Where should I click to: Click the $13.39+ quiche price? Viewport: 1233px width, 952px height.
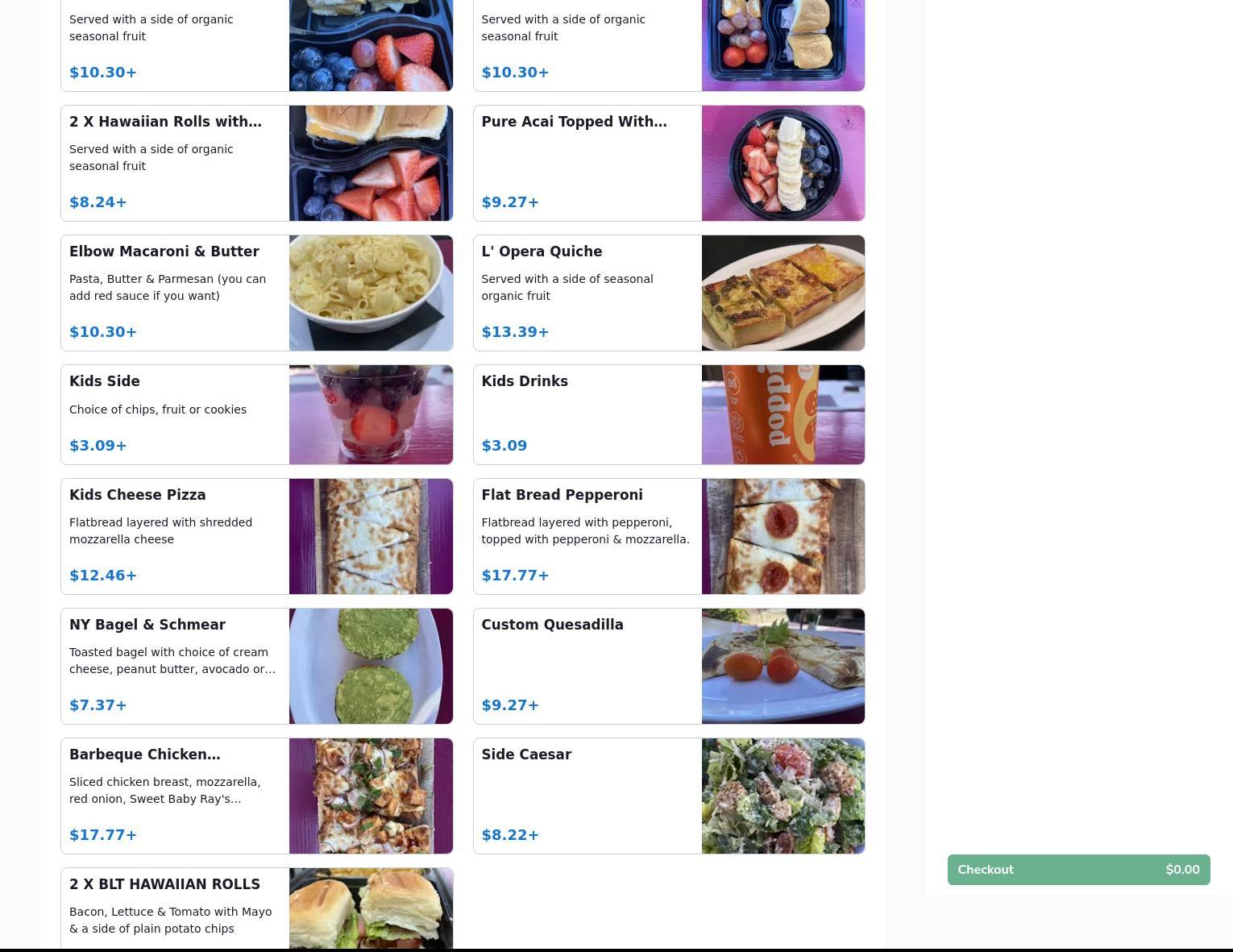point(515,332)
